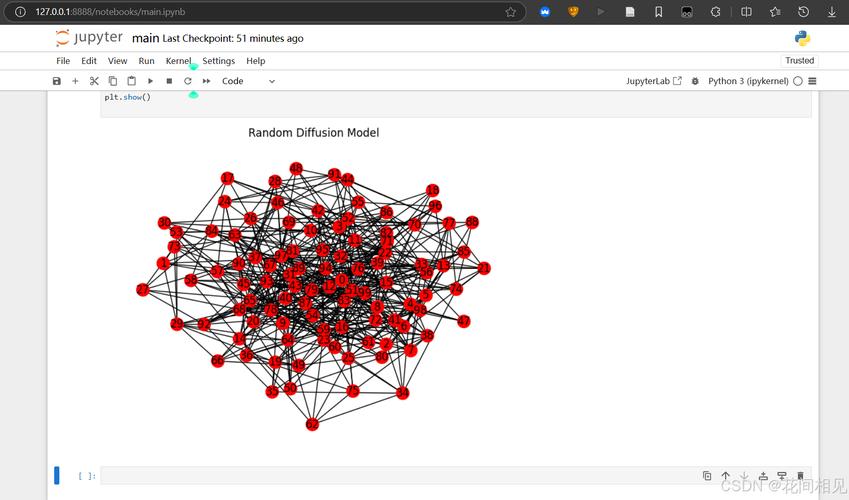This screenshot has height=500, width=849.
Task: Enable the debugger bug icon
Action: pos(695,81)
